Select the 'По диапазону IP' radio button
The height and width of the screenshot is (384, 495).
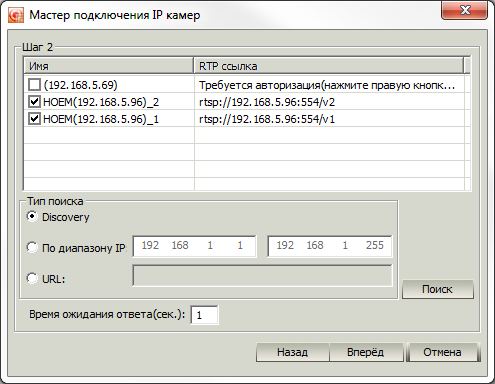point(32,247)
